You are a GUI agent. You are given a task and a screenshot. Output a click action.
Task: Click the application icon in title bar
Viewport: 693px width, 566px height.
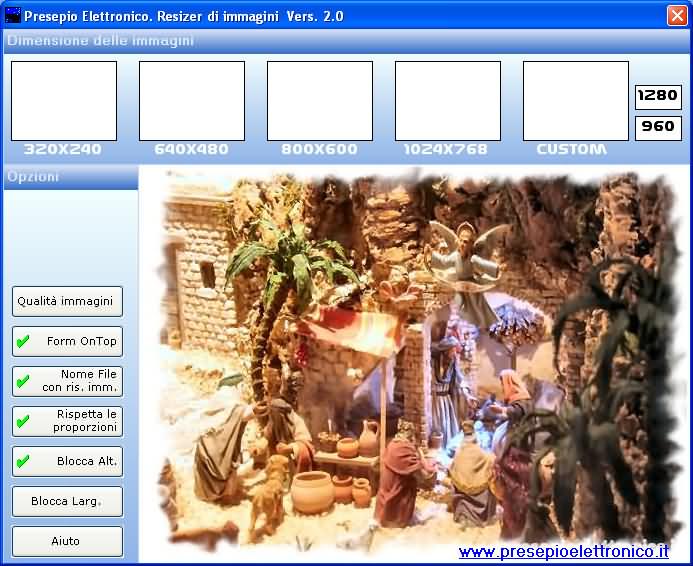pos(12,15)
